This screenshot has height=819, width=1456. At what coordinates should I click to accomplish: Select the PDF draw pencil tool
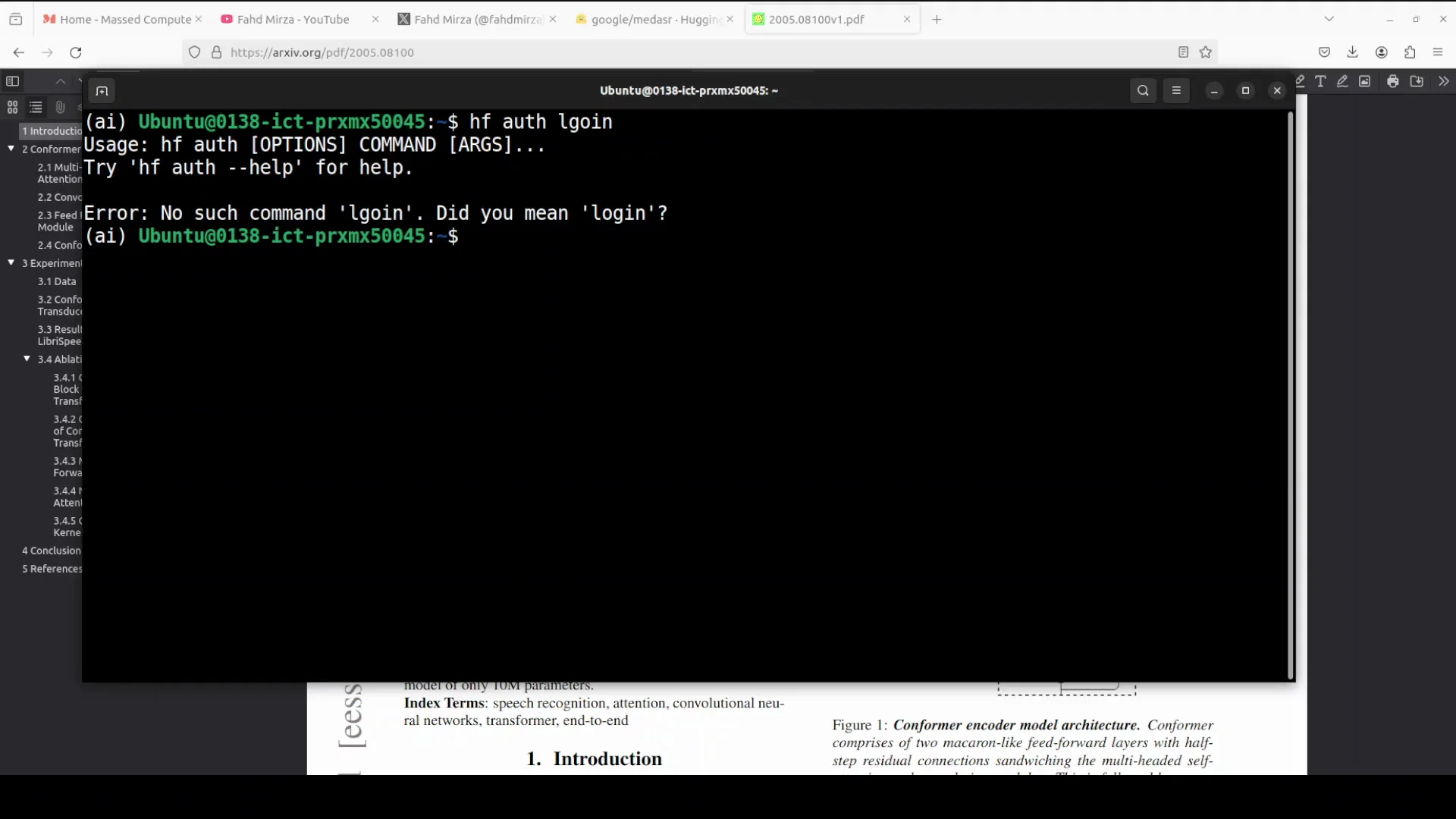[x=1342, y=81]
